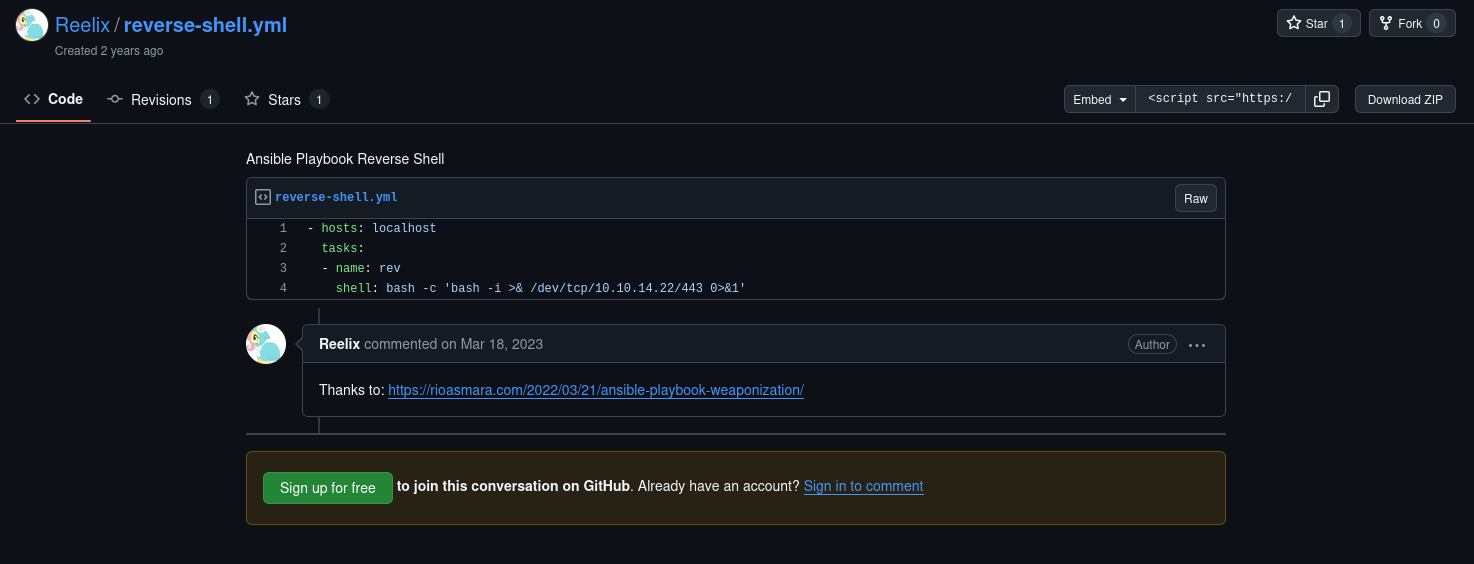Switch to the Code tab
This screenshot has height=564, width=1474.
click(x=53, y=99)
